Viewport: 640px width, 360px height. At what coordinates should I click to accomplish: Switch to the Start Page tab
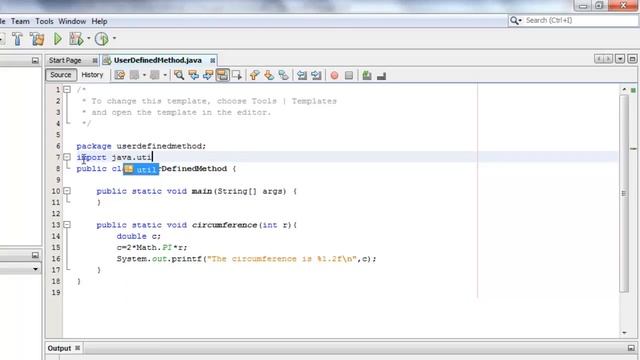(x=65, y=60)
